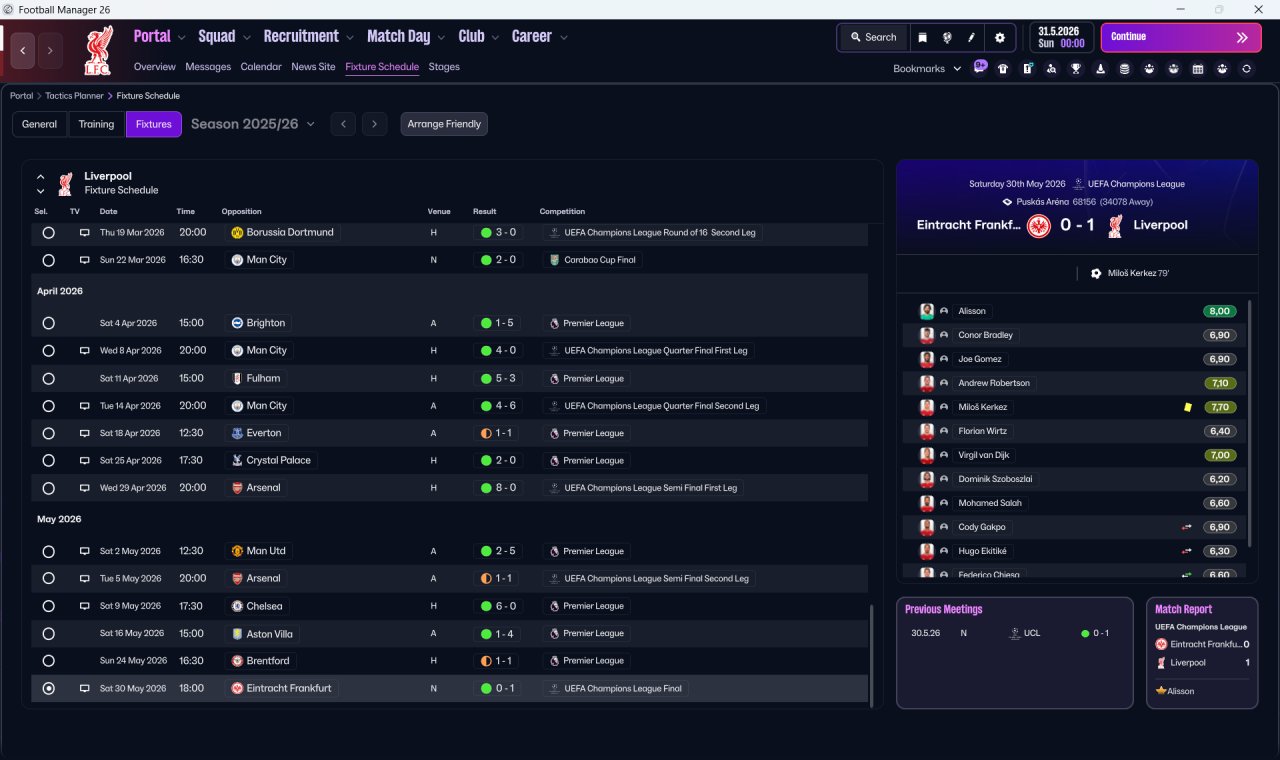1280x760 pixels.
Task: Click the bookmark icon beside Search
Action: coord(922,37)
